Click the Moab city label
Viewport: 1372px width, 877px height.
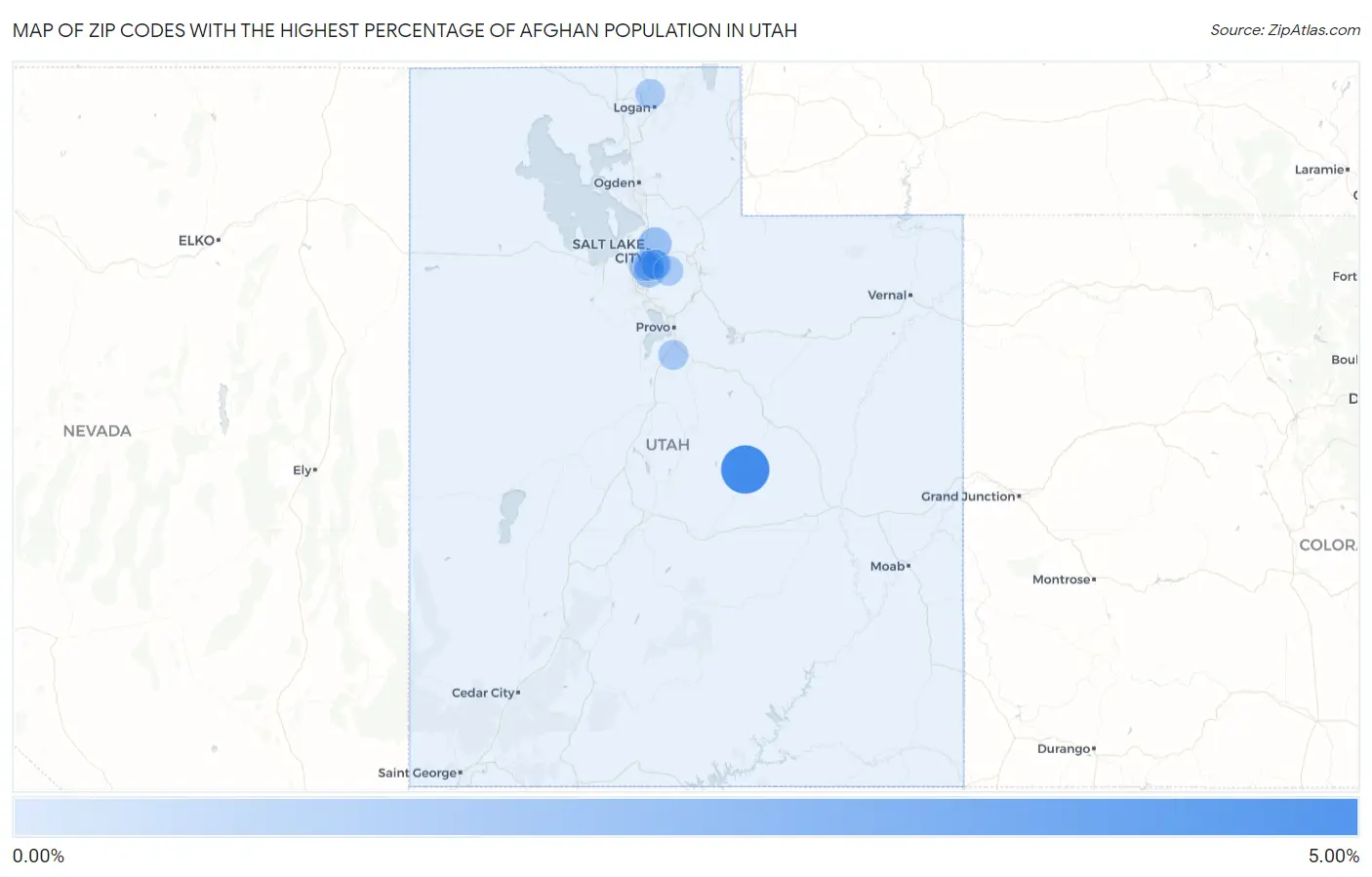[x=890, y=566]
